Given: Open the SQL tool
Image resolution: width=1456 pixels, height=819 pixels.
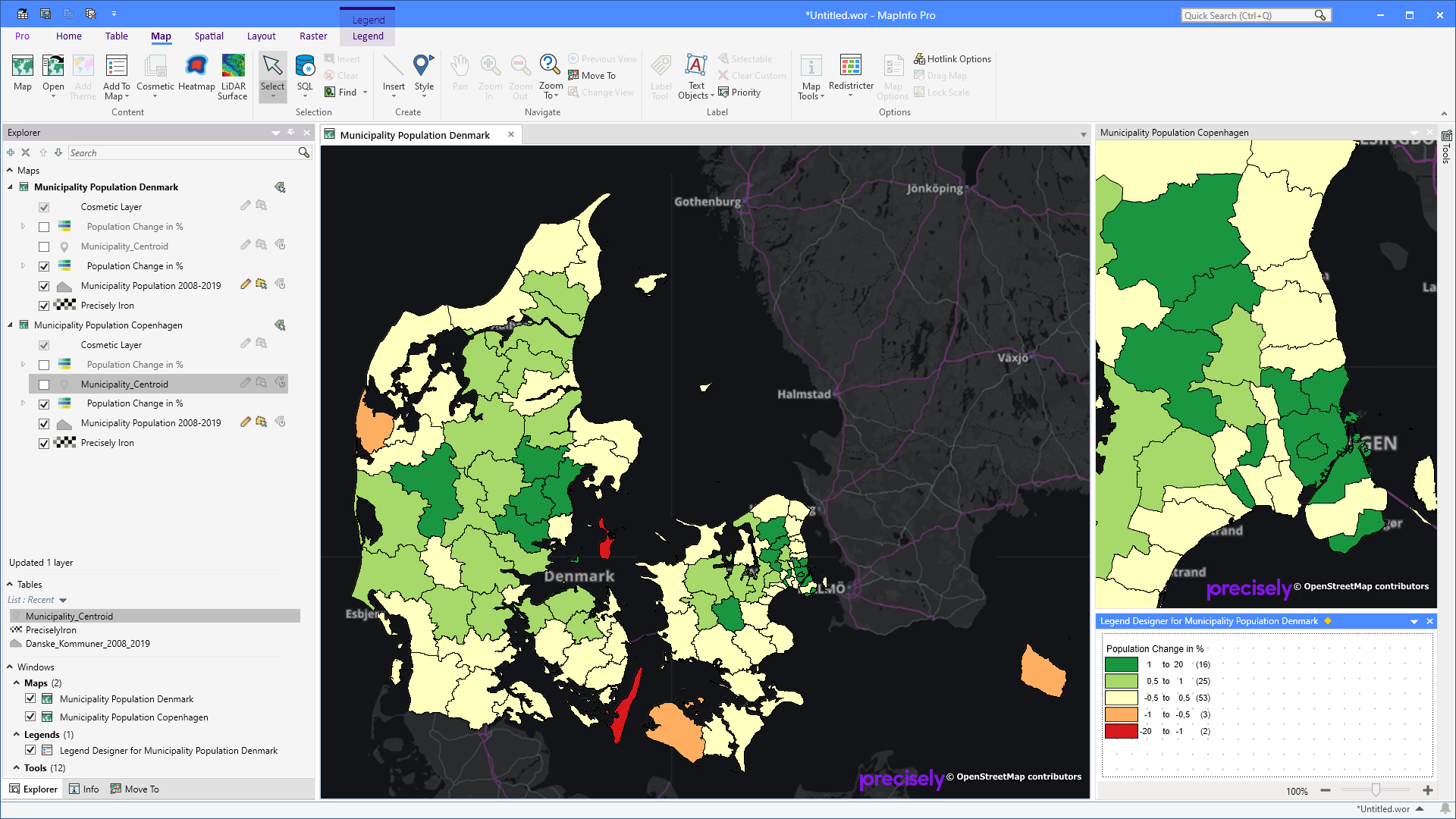Looking at the screenshot, I should 305,72.
